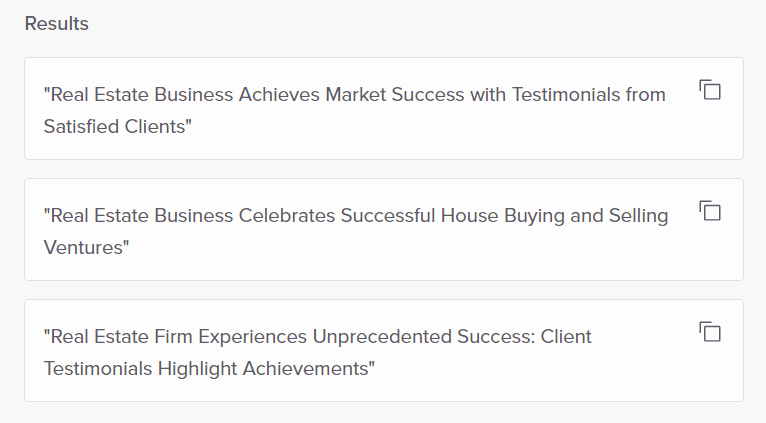The image size is (766, 423).
Task: Click the Results section heading
Action: point(57,23)
